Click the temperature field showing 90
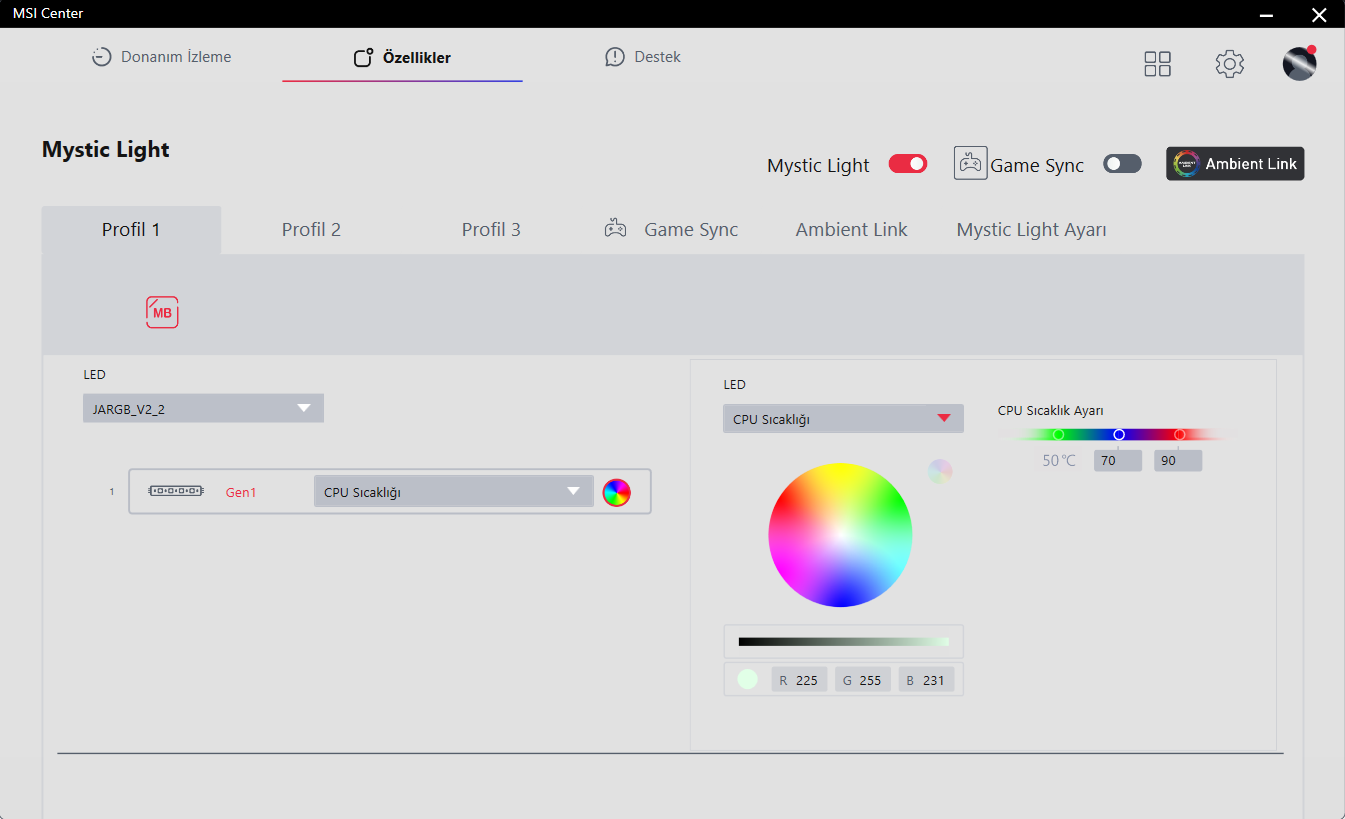This screenshot has width=1345, height=819. point(1178,461)
